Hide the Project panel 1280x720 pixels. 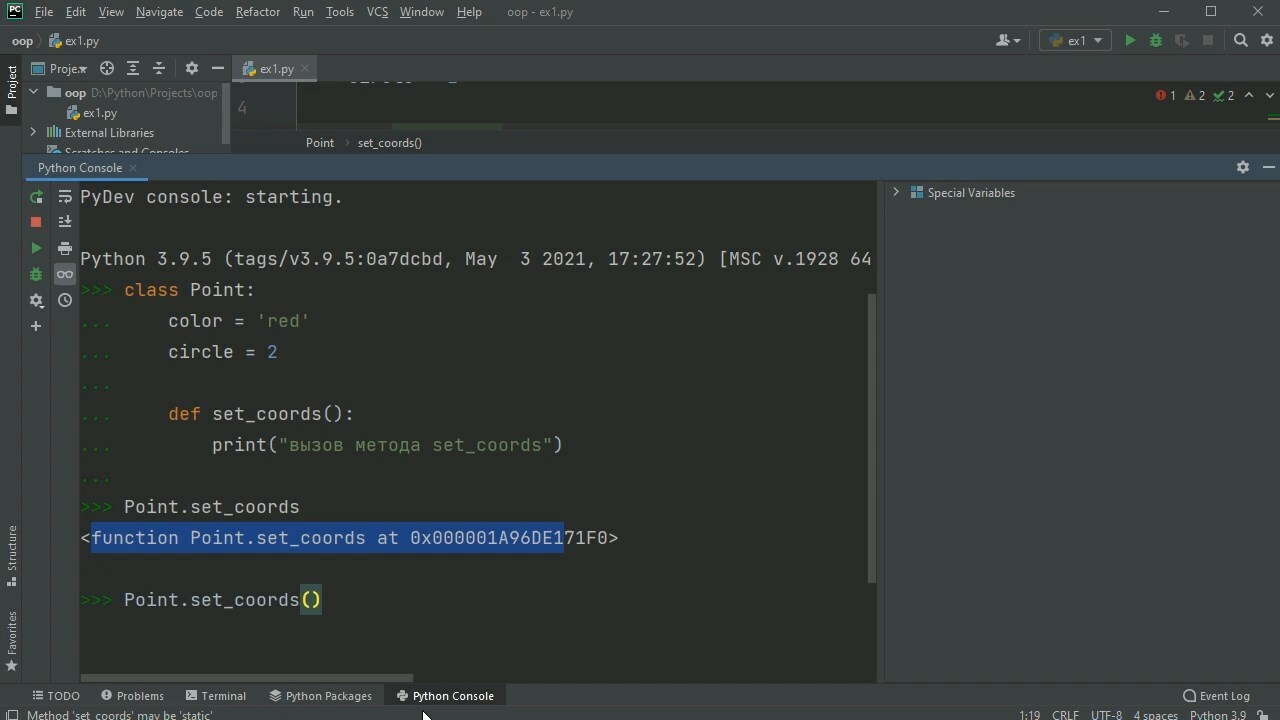point(217,69)
